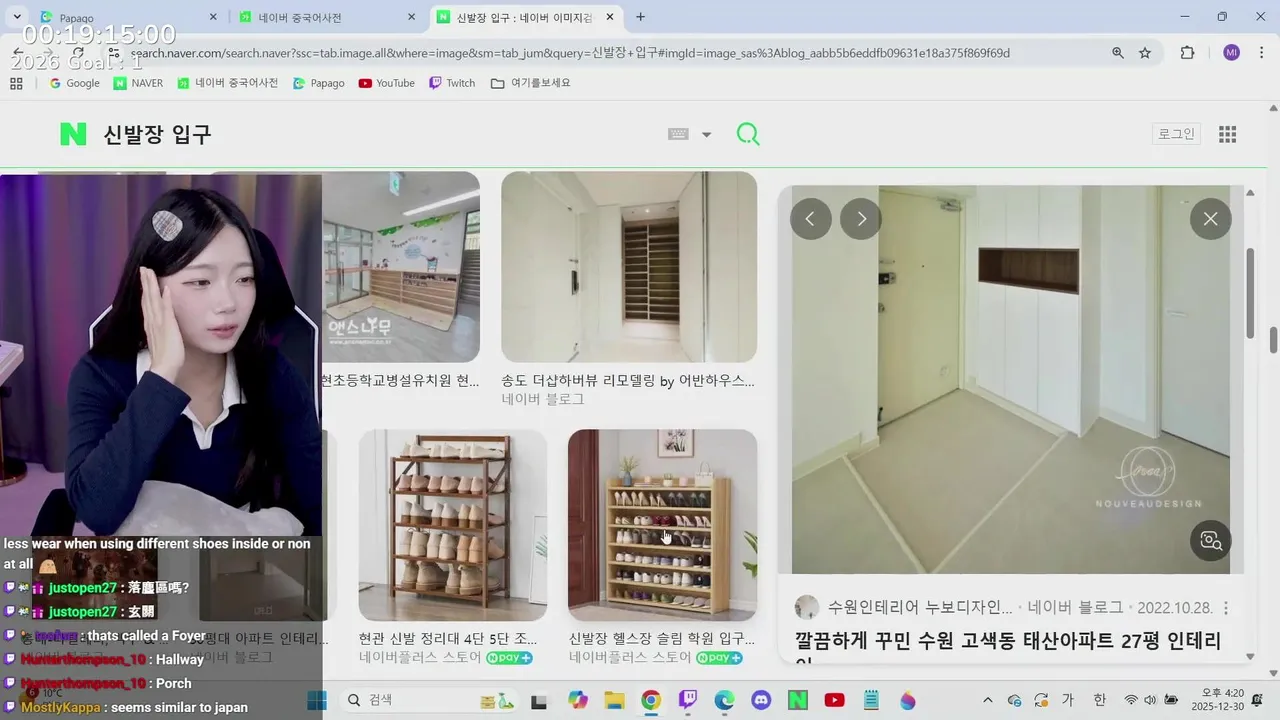Open the Google bookmark
1280x720 pixels.
[x=74, y=83]
